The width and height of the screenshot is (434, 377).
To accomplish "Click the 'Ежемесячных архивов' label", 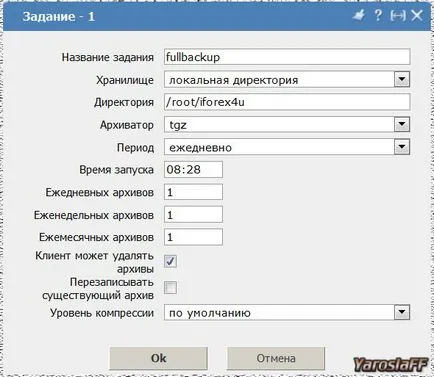I will [x=96, y=237].
